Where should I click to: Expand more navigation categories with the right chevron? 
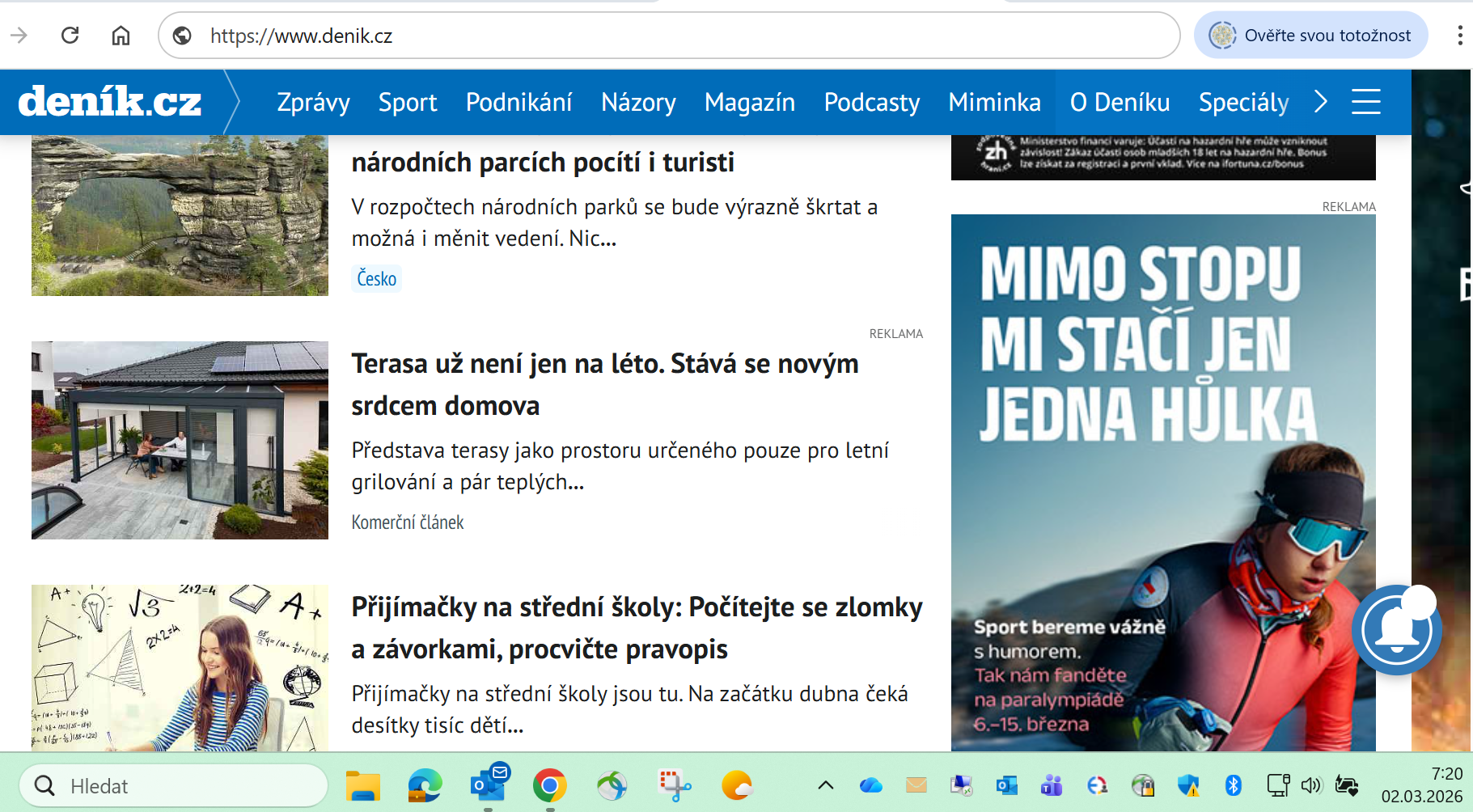click(1321, 102)
